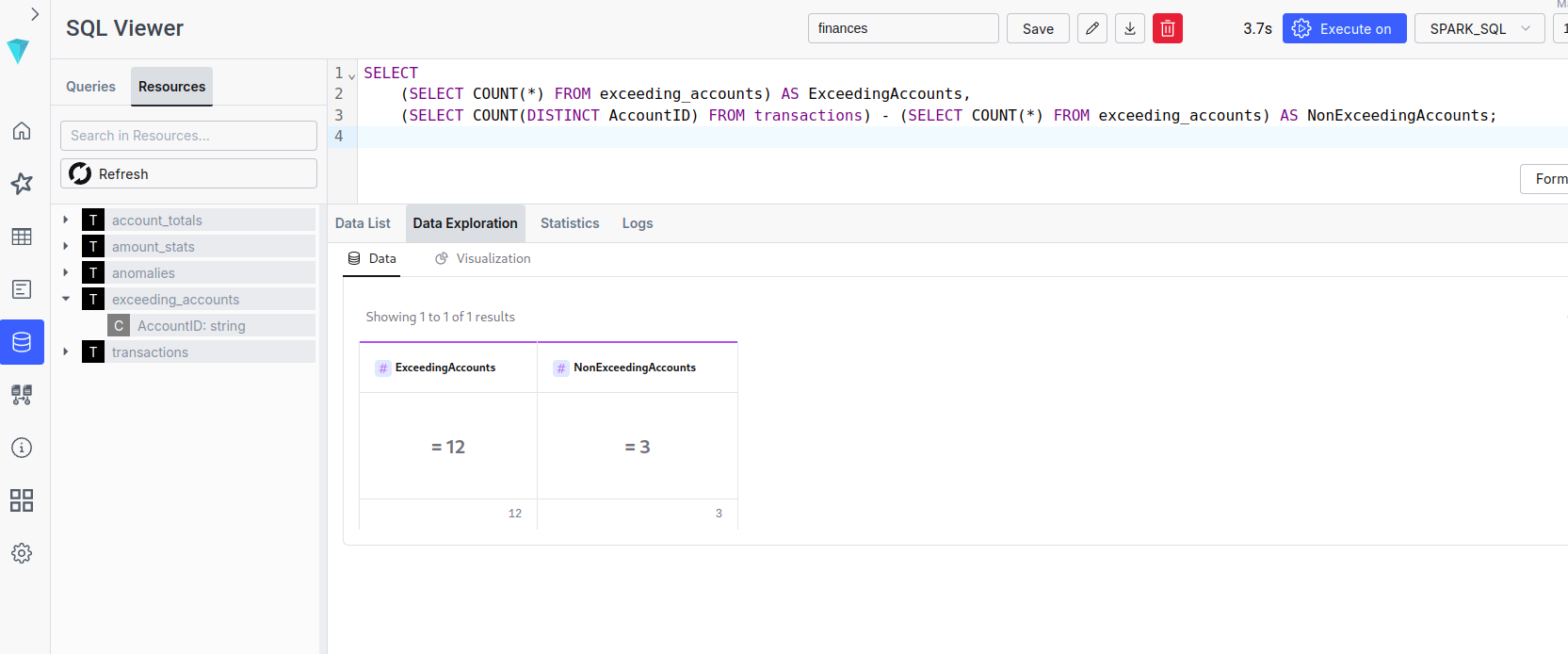The image size is (1568, 654).
Task: Click the column icon beside AccountID: string
Action: point(119,326)
